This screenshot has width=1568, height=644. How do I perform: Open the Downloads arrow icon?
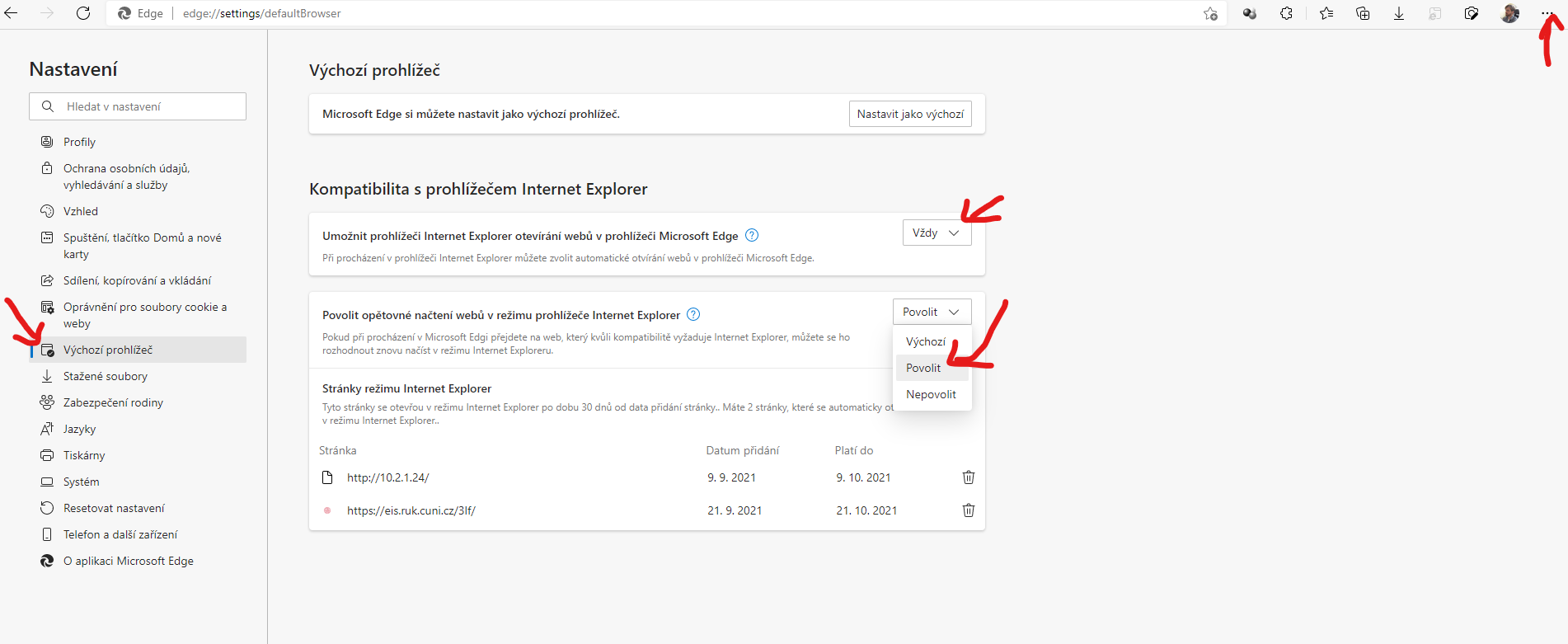[1399, 13]
